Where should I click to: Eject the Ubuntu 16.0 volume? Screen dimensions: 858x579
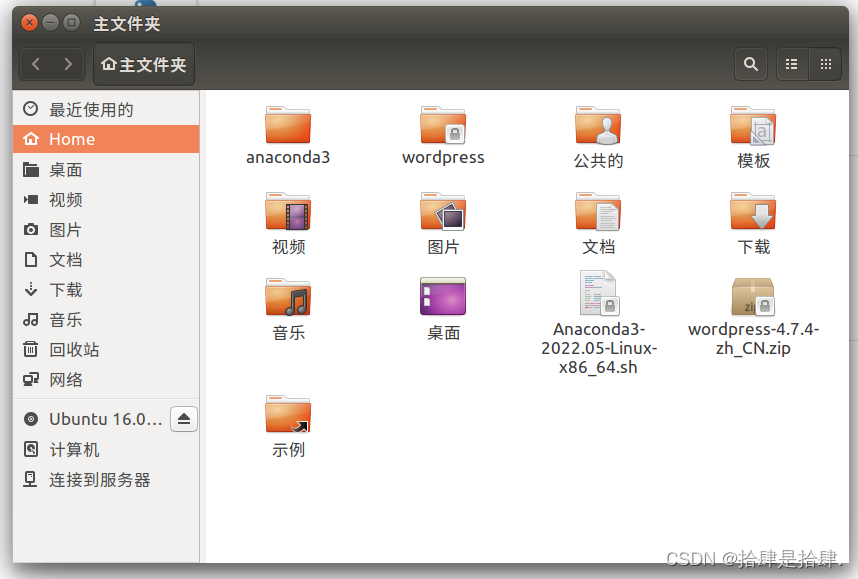point(183,418)
